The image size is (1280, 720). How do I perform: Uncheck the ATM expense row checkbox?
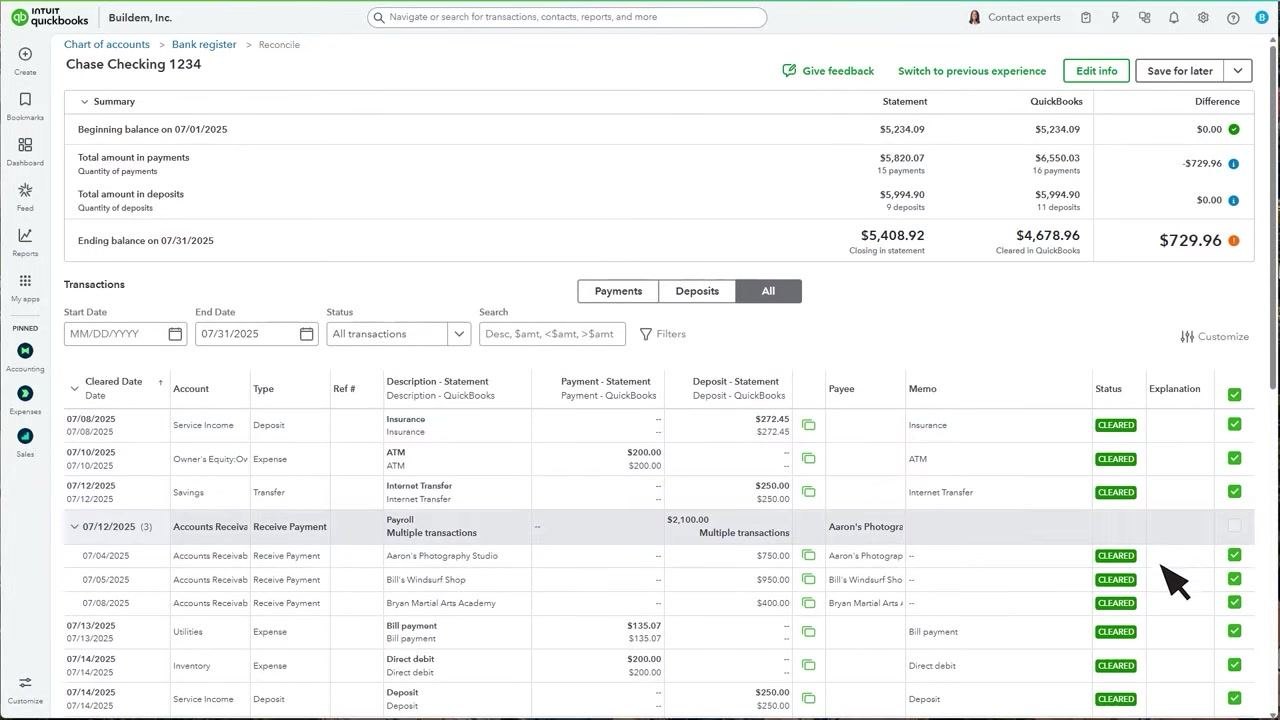coord(1234,458)
